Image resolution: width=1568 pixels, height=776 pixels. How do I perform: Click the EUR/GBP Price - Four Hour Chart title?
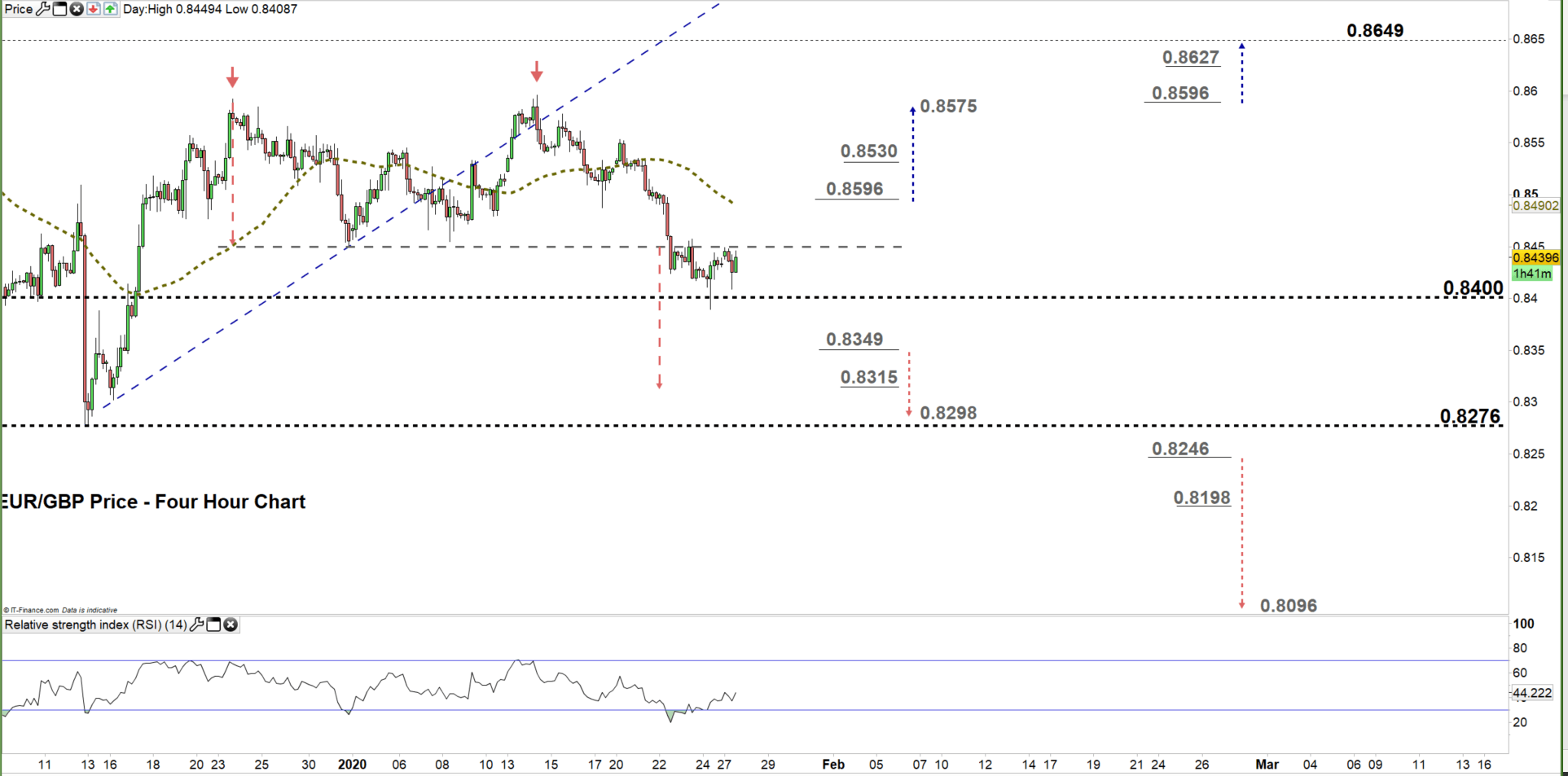[x=153, y=502]
